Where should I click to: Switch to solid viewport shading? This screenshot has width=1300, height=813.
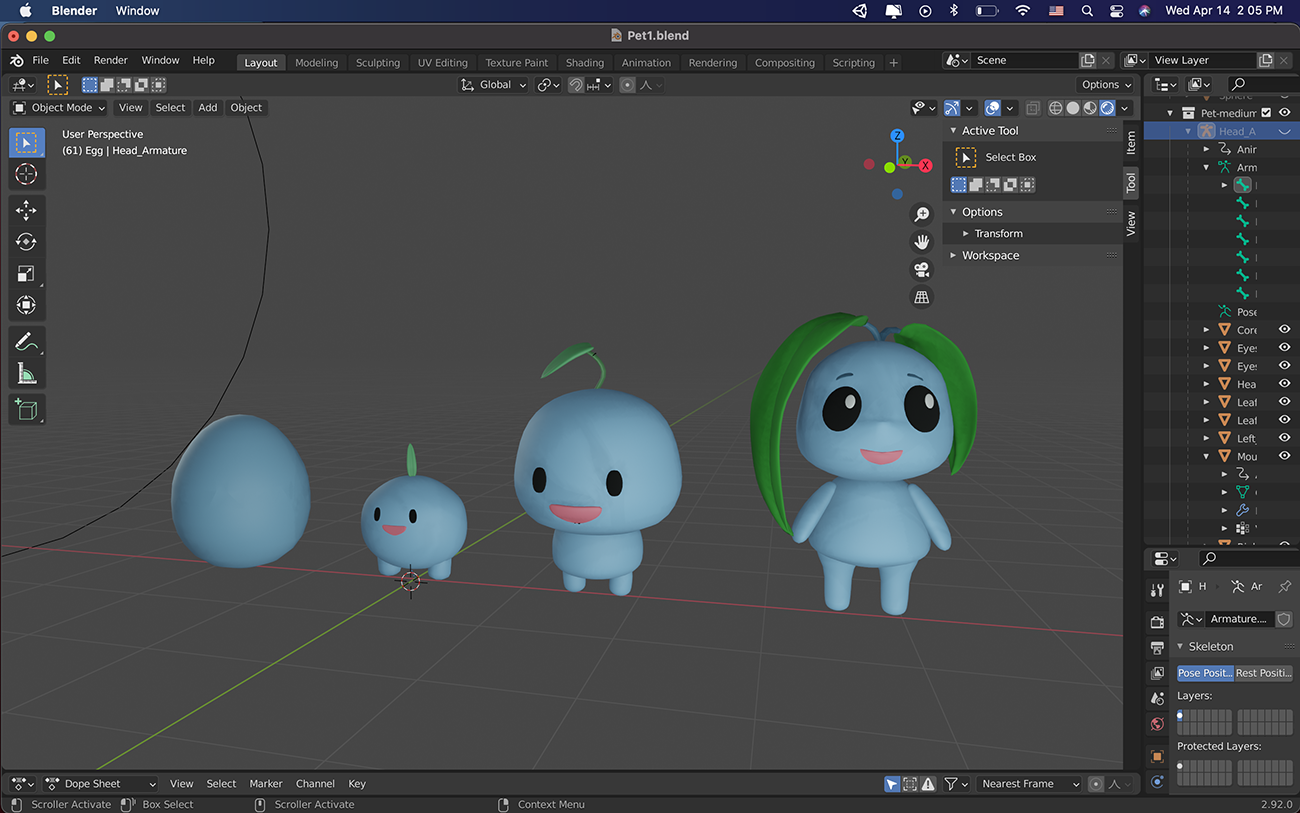click(x=1073, y=108)
